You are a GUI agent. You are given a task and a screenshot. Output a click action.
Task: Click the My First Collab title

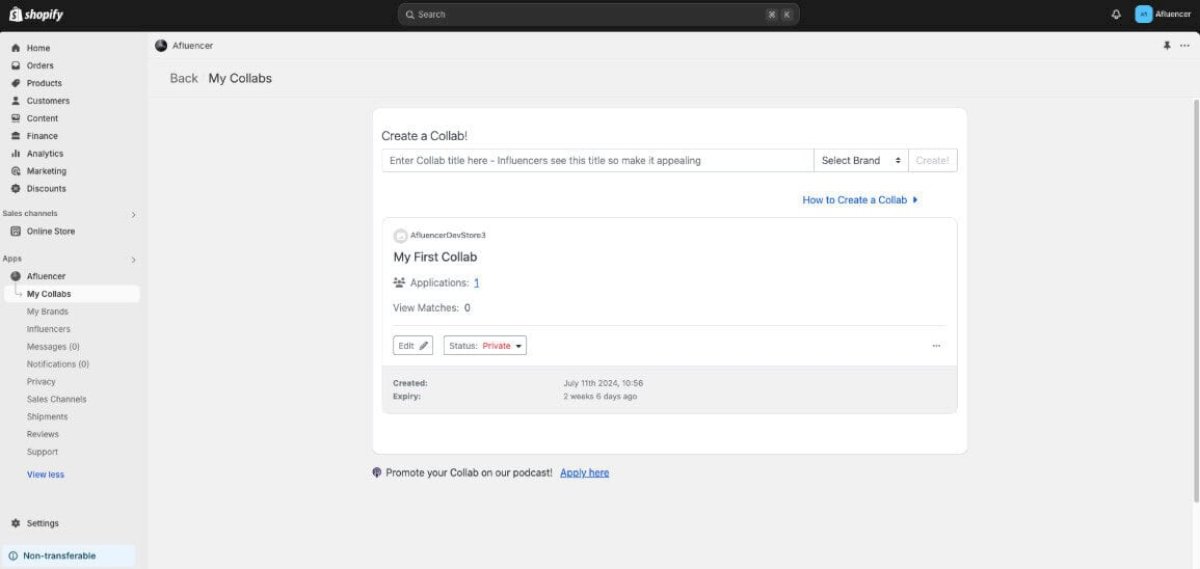pos(435,257)
